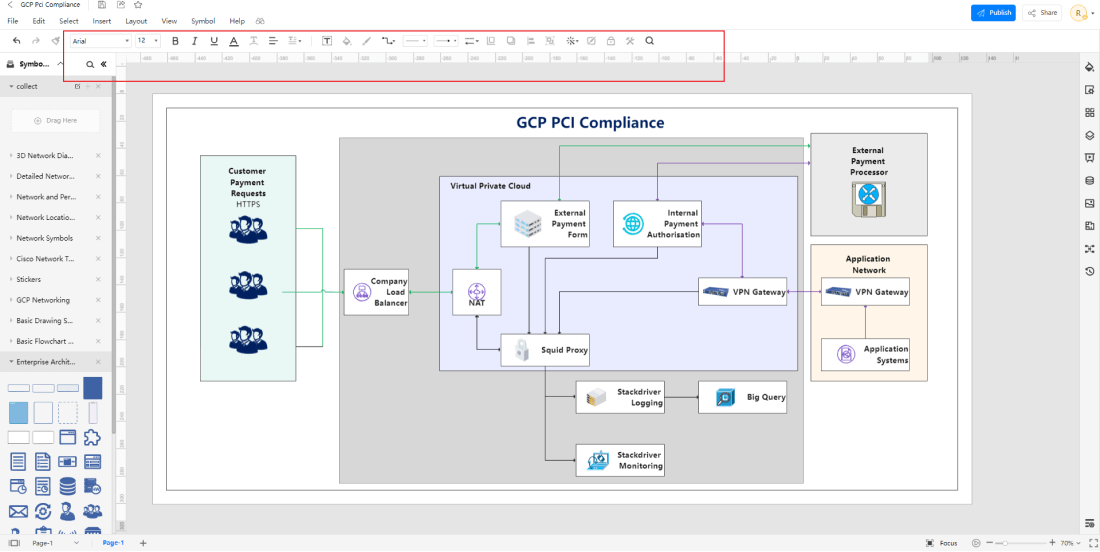Click the lock shape icon
Image resolution: width=1100 pixels, height=552 pixels.
click(610, 41)
